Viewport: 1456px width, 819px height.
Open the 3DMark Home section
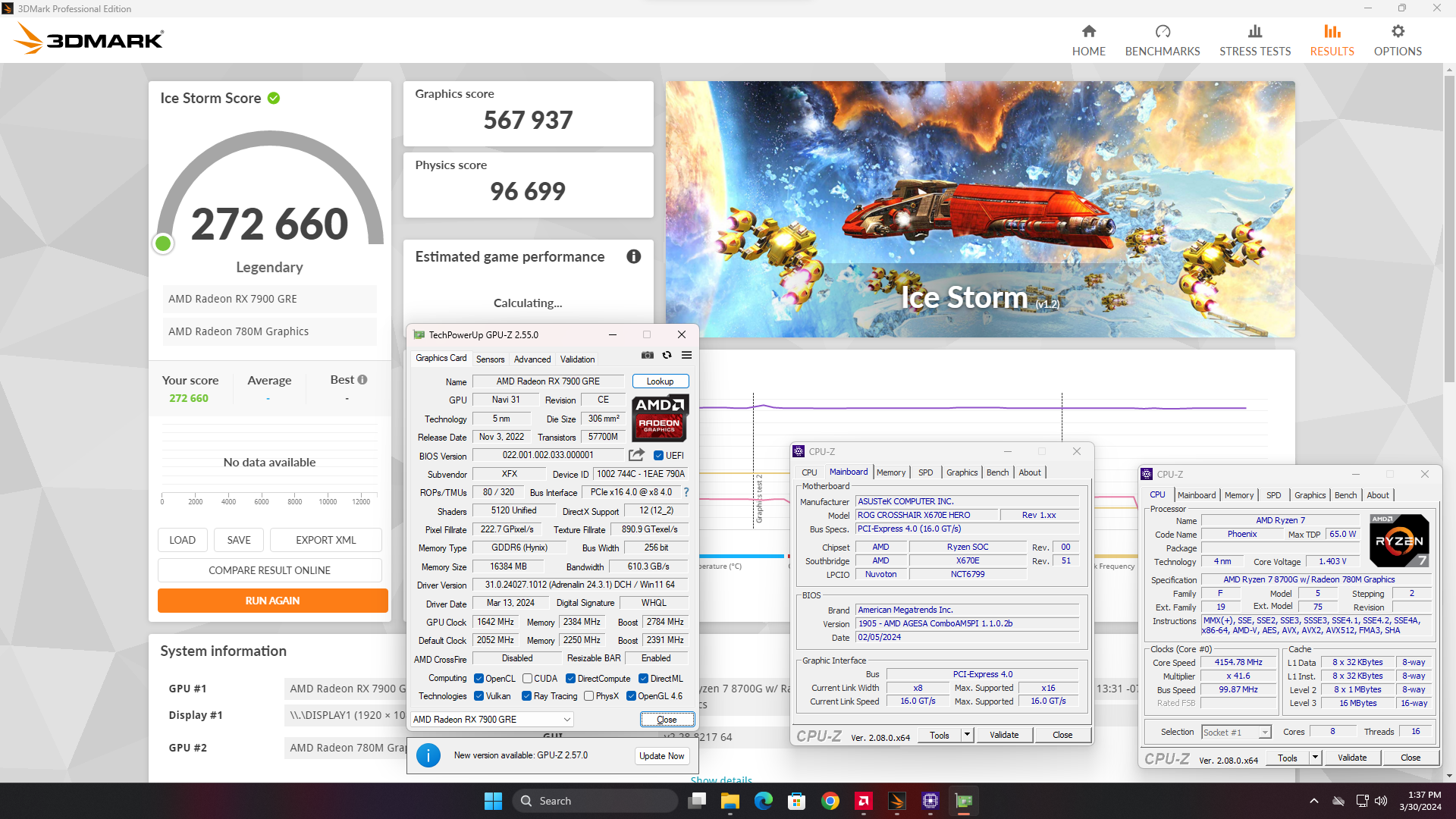tap(1088, 40)
